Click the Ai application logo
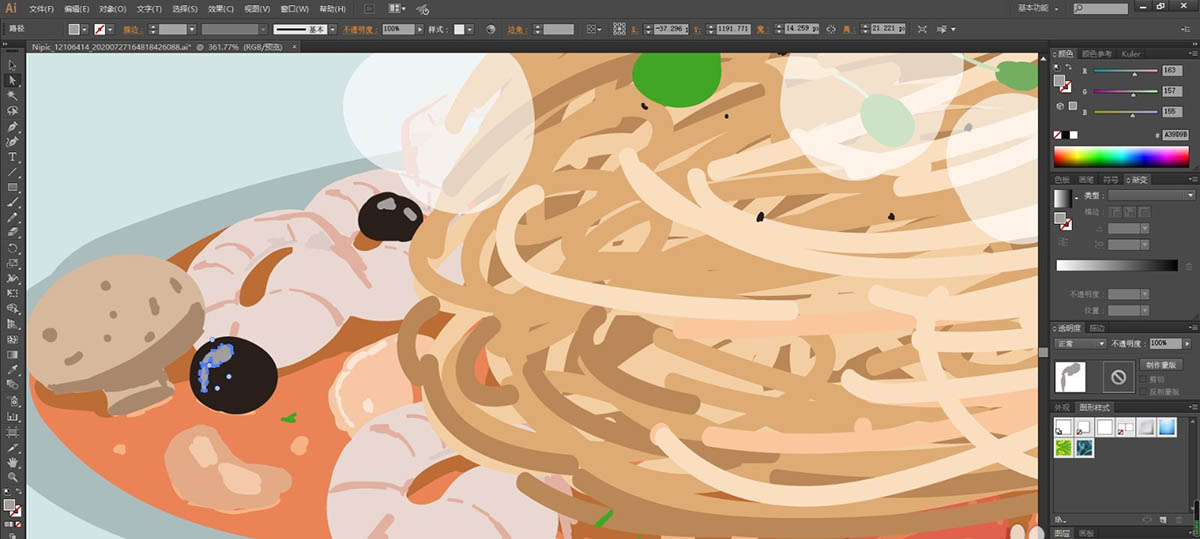 click(11, 8)
